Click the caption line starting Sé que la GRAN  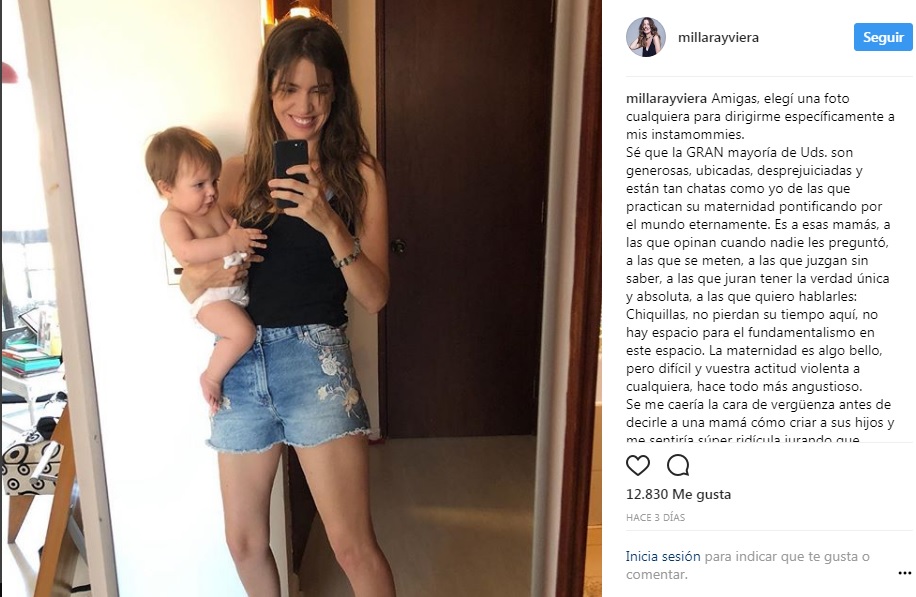(x=739, y=152)
